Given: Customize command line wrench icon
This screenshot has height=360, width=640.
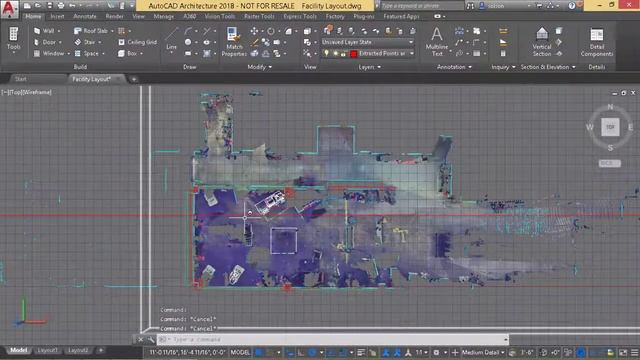Looking at the screenshot, I should pos(151,339).
